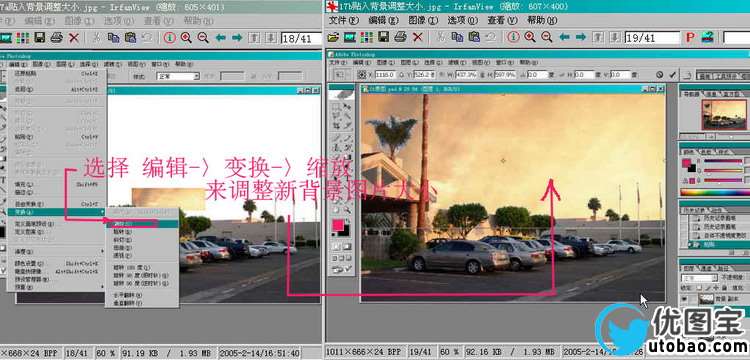Zoom out using left IrfanView toolbar

point(203,38)
